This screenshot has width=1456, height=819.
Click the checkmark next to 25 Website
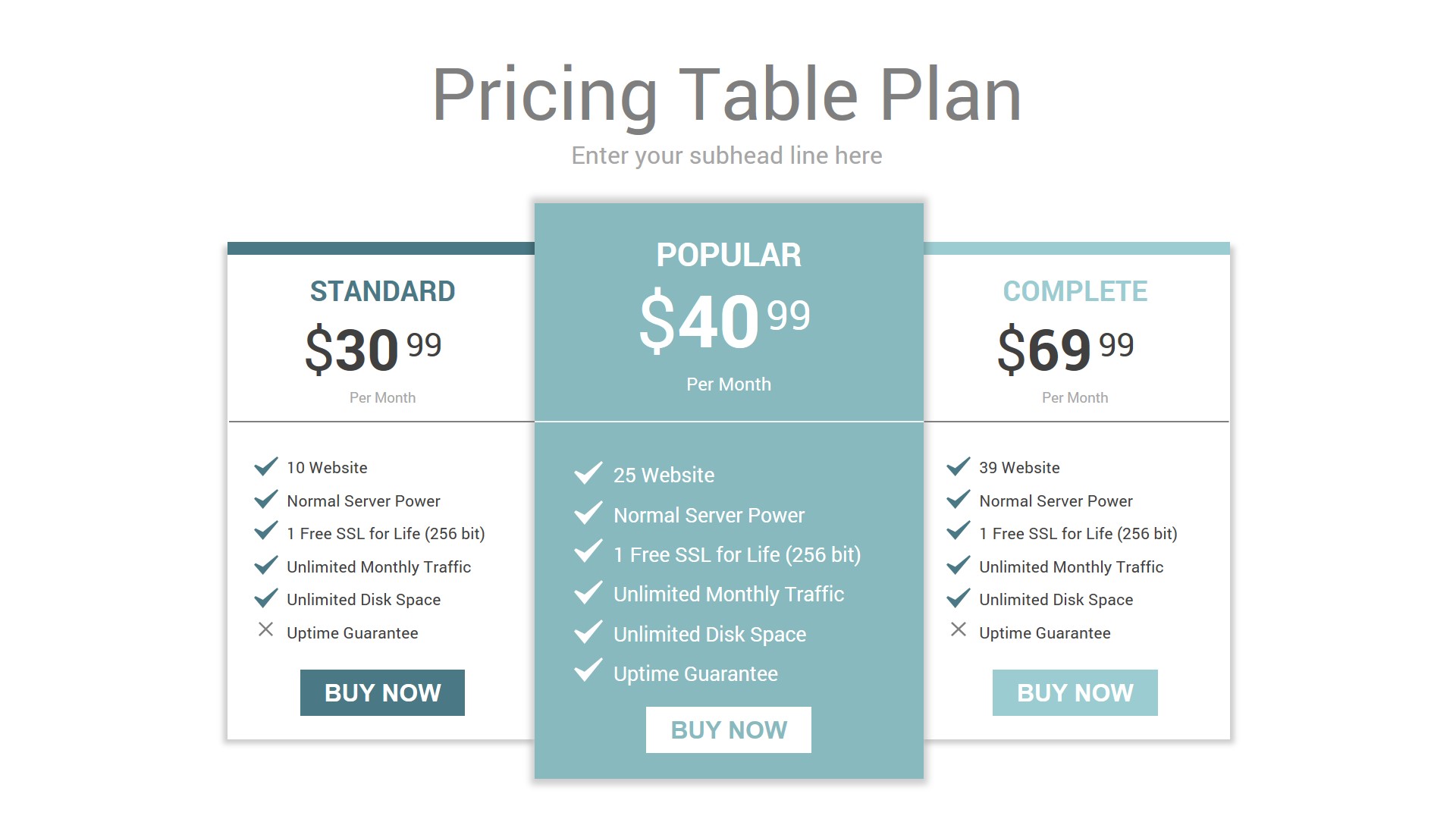588,473
